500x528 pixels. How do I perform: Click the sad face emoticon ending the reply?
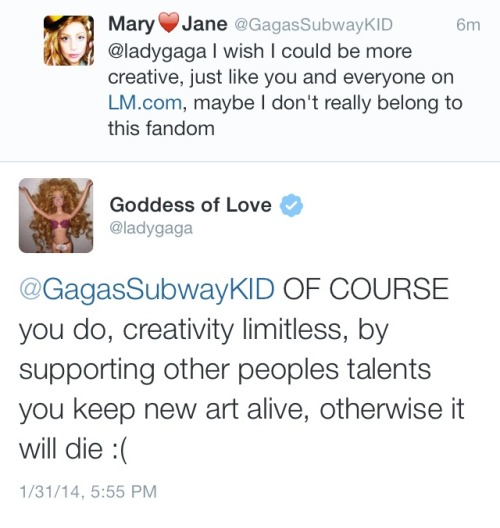[x=120, y=450]
